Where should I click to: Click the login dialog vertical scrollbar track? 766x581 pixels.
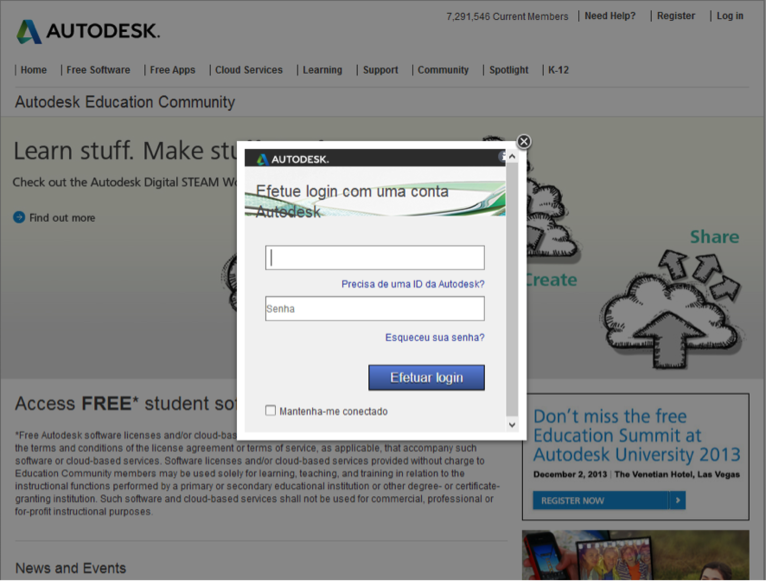512,290
